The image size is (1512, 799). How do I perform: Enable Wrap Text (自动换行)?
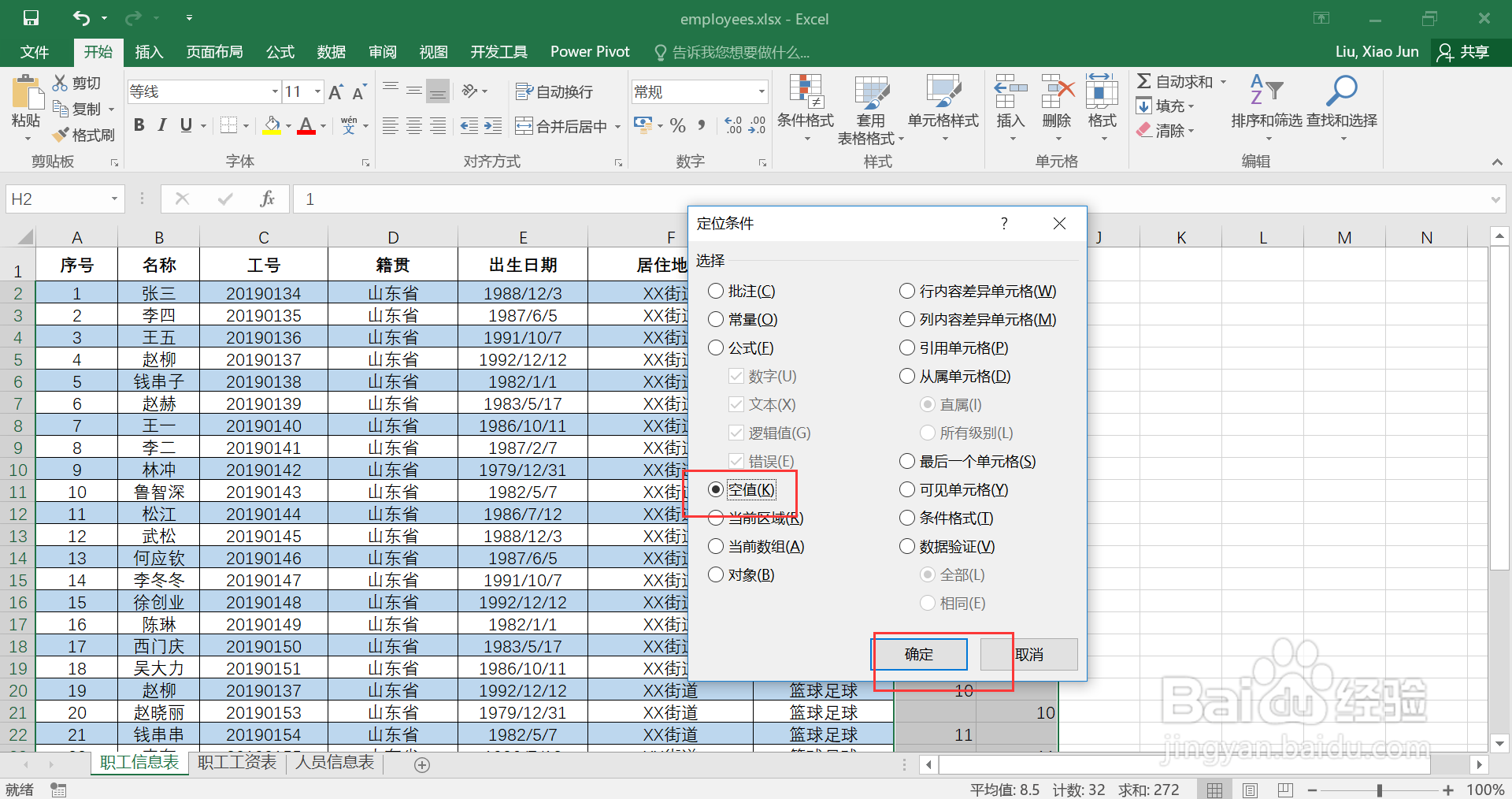click(x=557, y=91)
